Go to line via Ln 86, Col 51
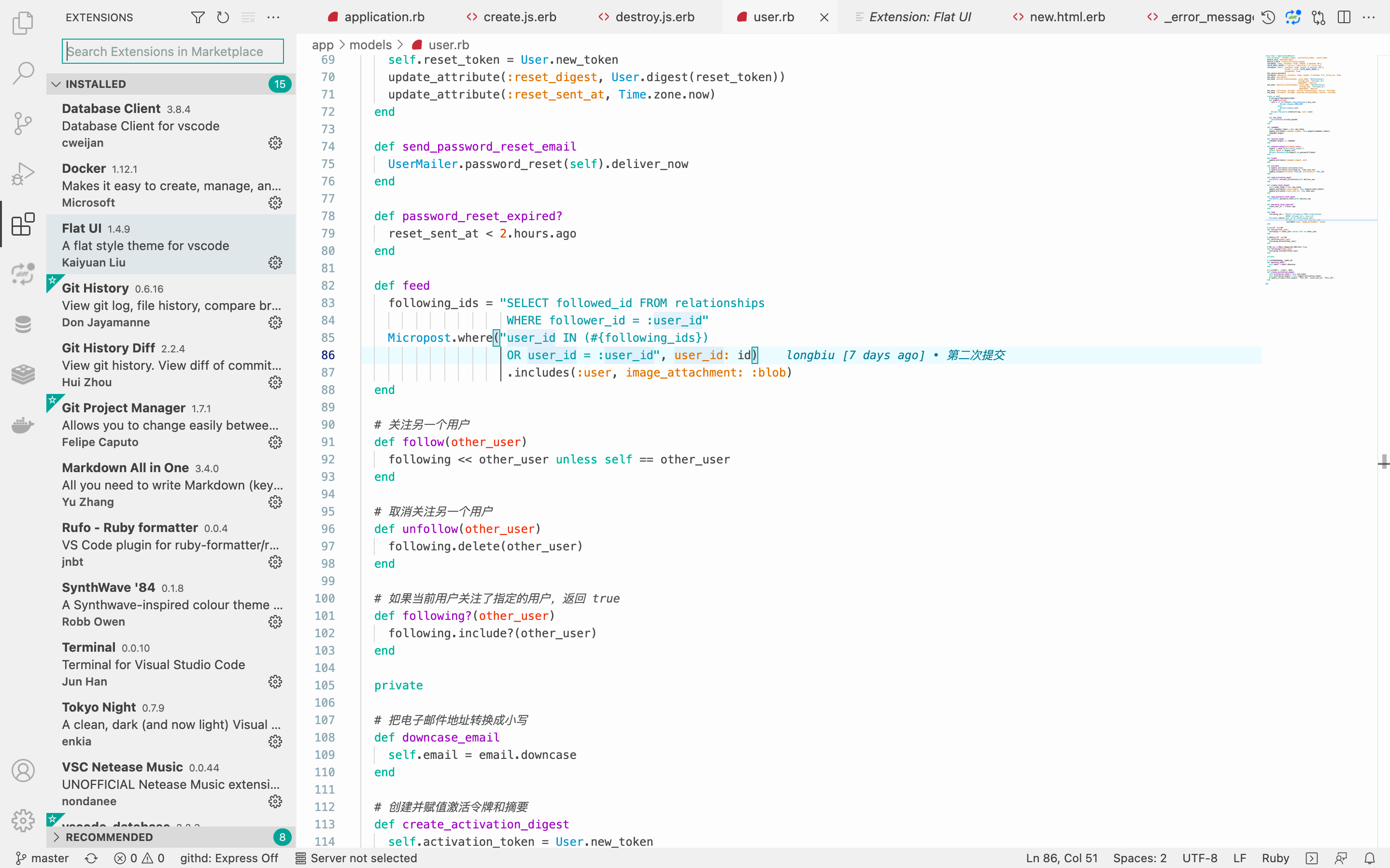The image size is (1390, 868). (x=1062, y=858)
